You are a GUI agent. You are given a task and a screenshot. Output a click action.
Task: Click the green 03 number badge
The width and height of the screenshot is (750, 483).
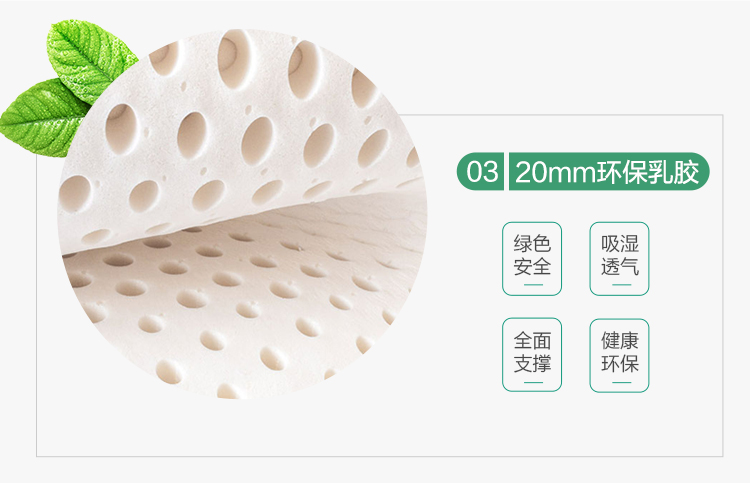(x=480, y=171)
